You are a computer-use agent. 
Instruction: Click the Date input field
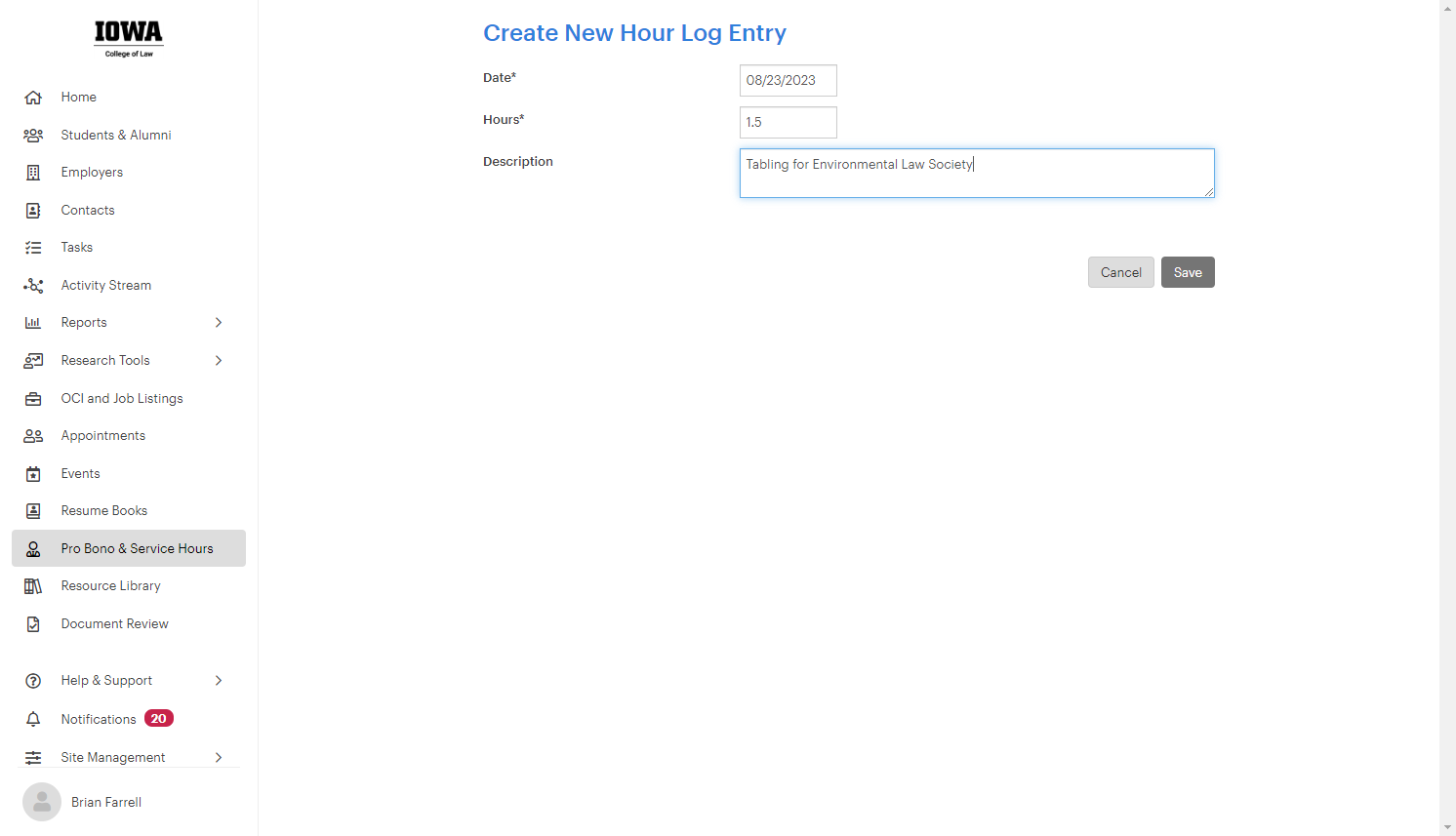tap(789, 80)
